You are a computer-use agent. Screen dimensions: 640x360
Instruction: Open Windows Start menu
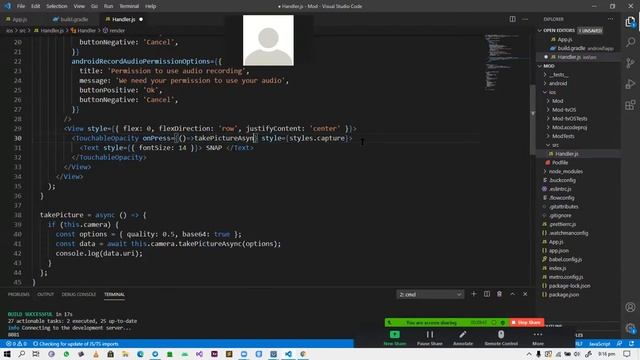[7, 354]
